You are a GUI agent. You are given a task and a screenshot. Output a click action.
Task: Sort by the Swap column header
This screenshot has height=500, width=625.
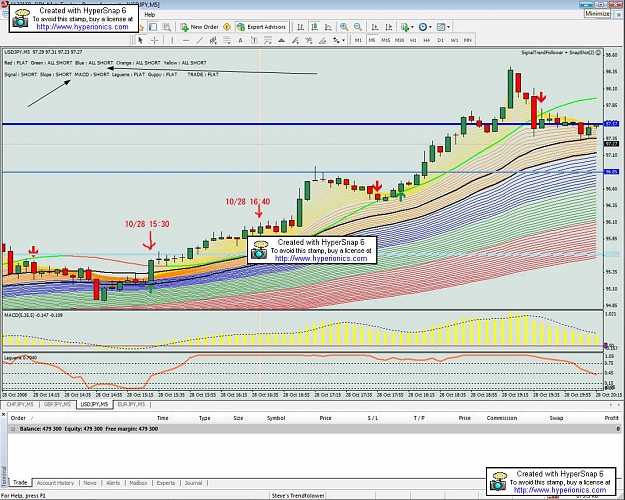[x=556, y=418]
